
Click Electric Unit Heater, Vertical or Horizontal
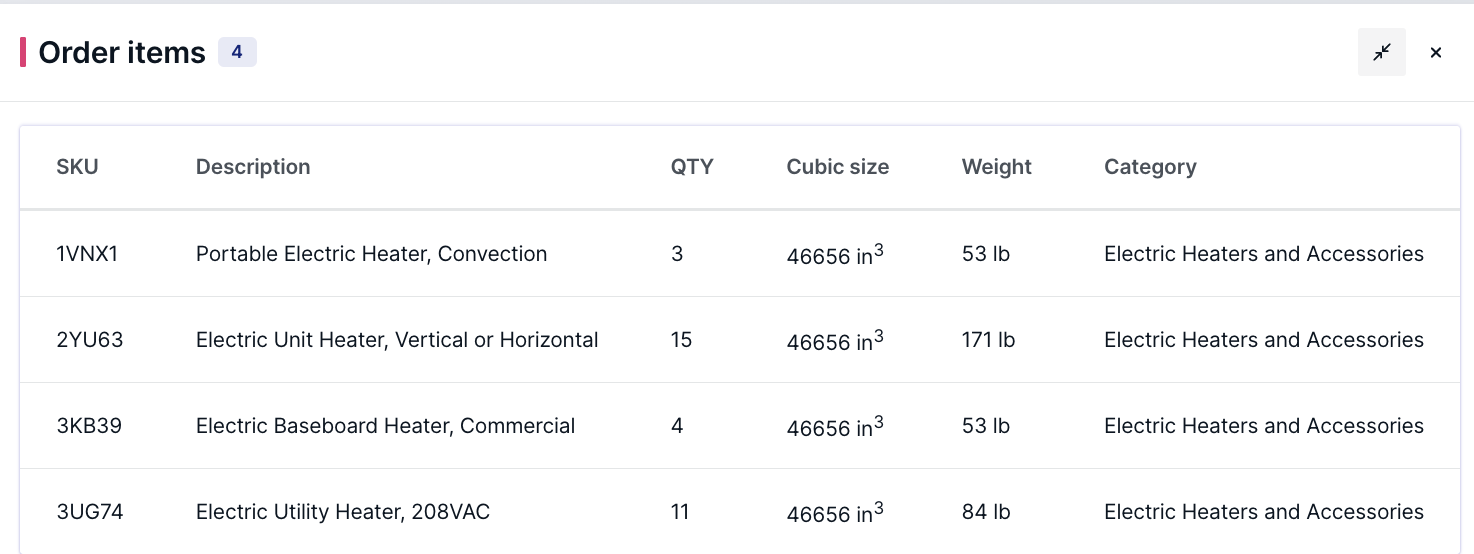coord(397,340)
